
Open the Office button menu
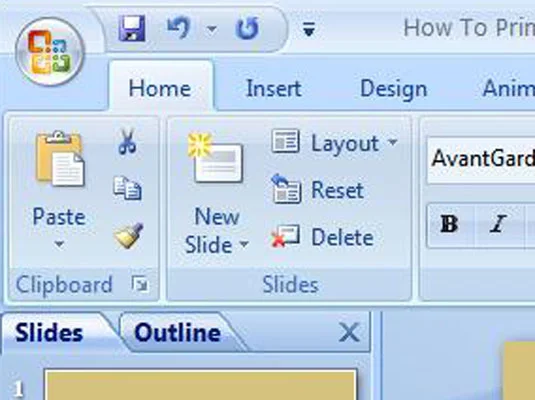(x=50, y=51)
